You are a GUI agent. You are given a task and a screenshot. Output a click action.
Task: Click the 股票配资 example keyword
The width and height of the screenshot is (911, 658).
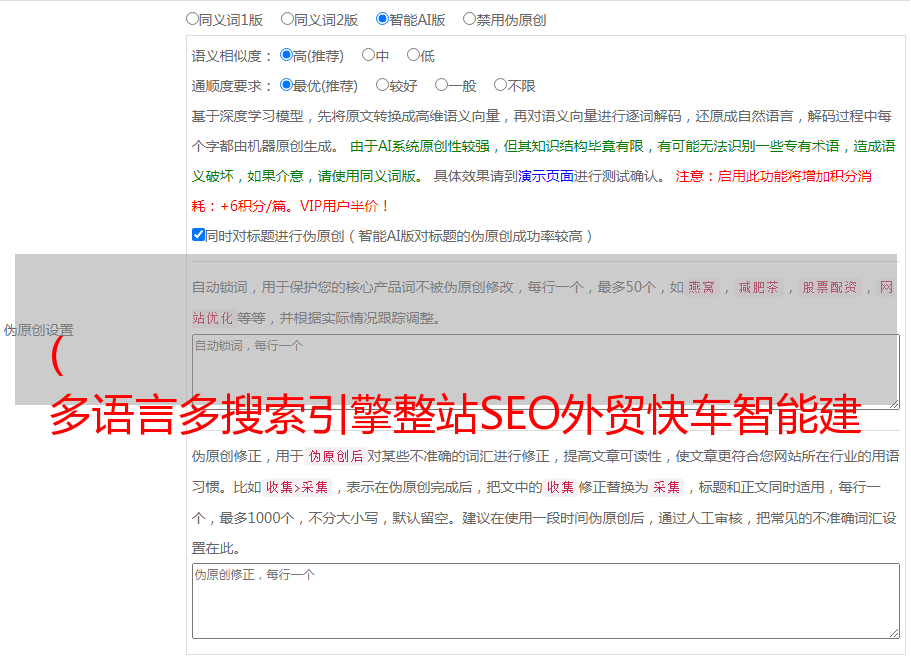[x=830, y=287]
